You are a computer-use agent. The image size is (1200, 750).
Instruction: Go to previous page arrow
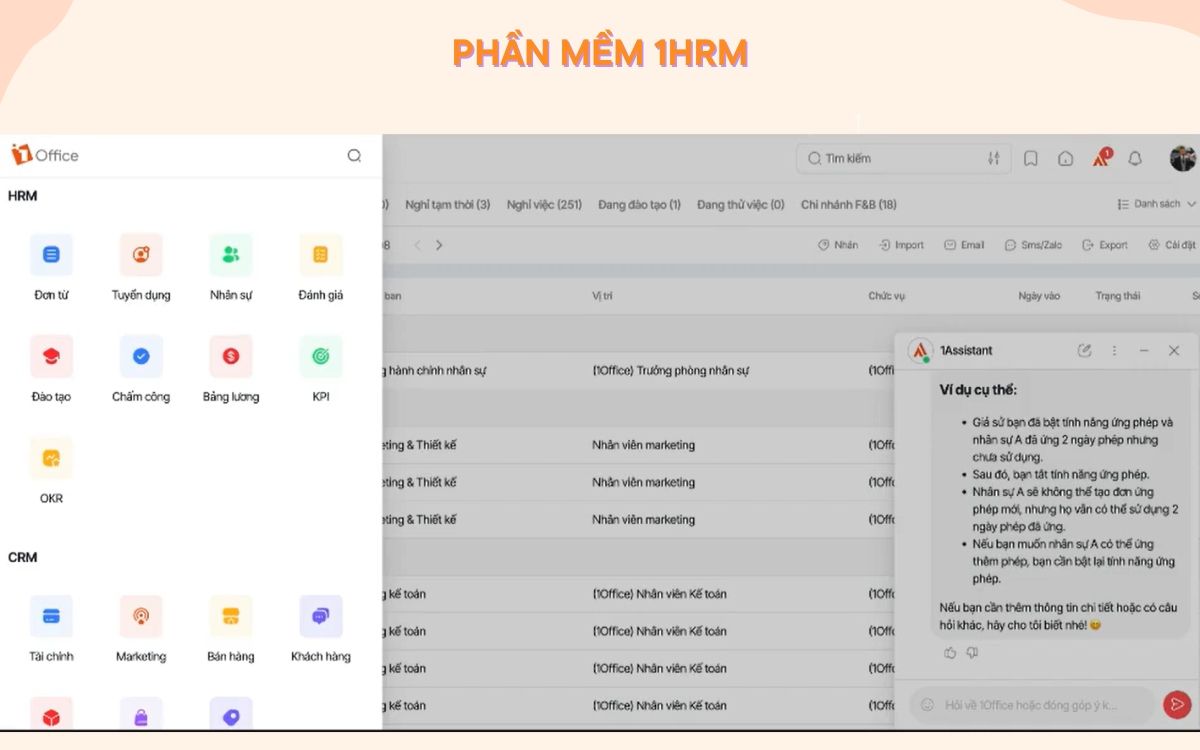pyautogui.click(x=418, y=245)
